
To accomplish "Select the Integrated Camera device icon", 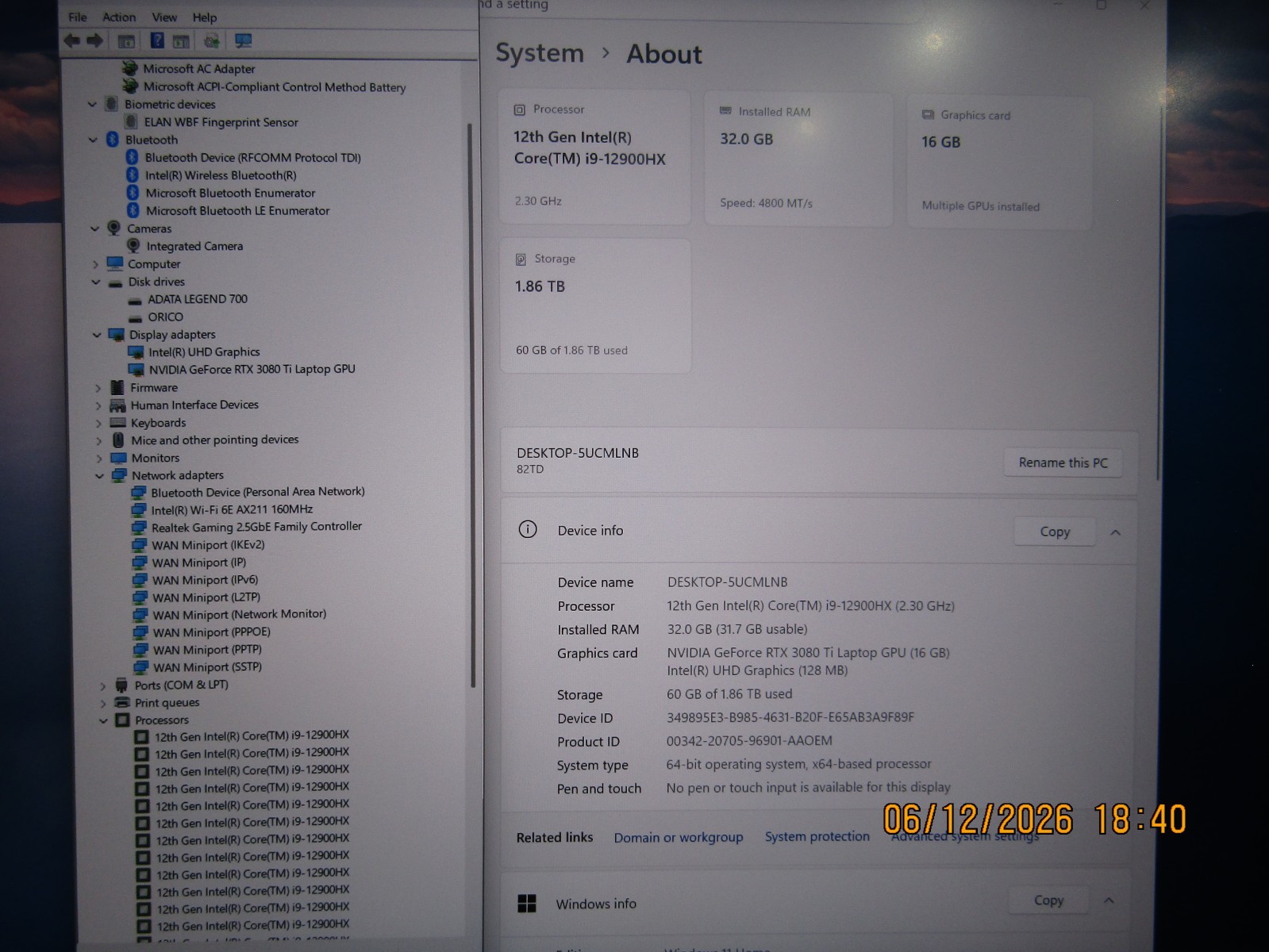I will pos(133,246).
